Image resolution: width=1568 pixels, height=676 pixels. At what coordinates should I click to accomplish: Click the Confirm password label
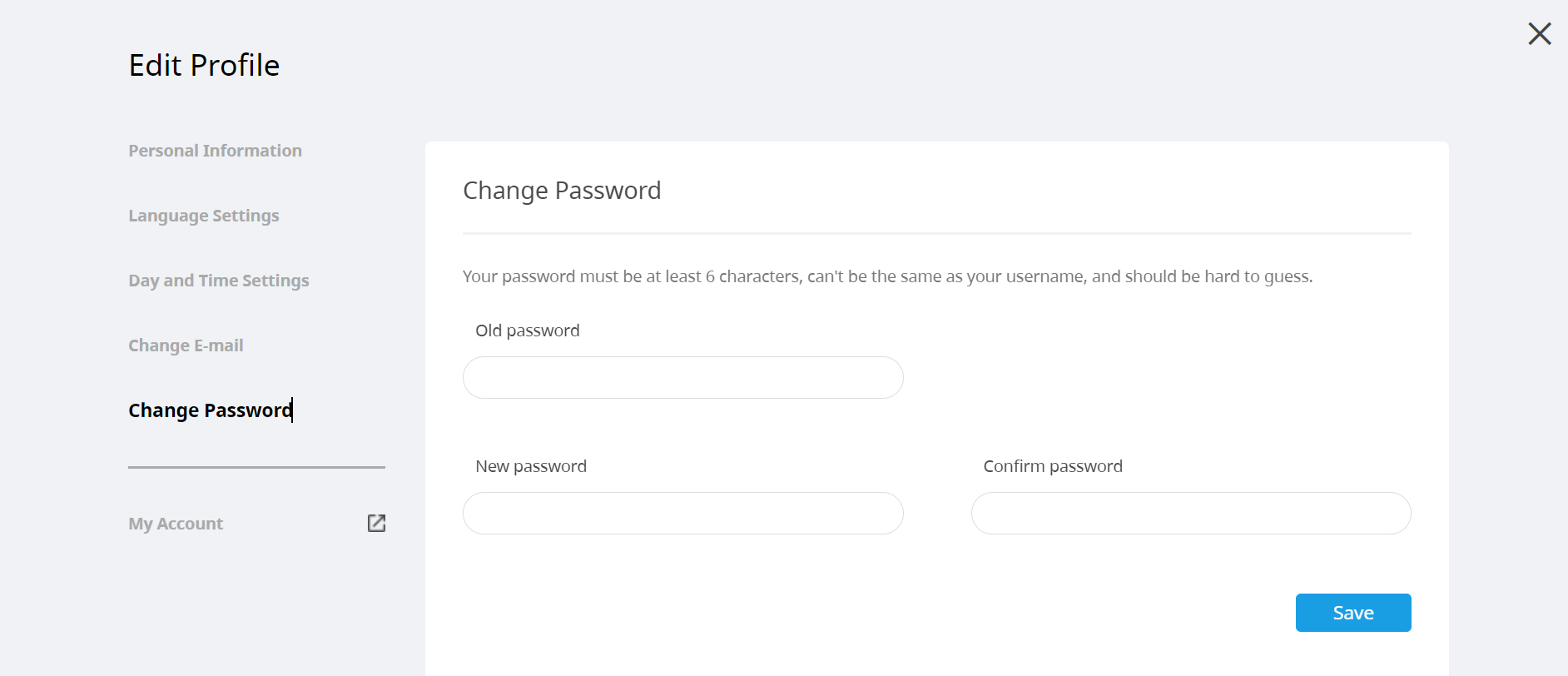(1052, 466)
